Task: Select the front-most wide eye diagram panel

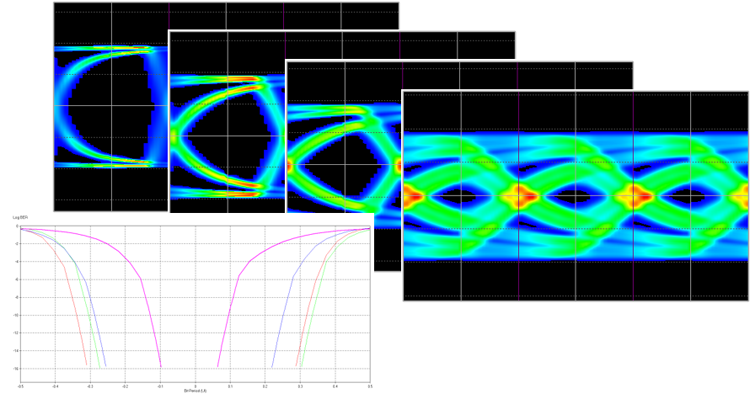Action: pyautogui.click(x=576, y=196)
